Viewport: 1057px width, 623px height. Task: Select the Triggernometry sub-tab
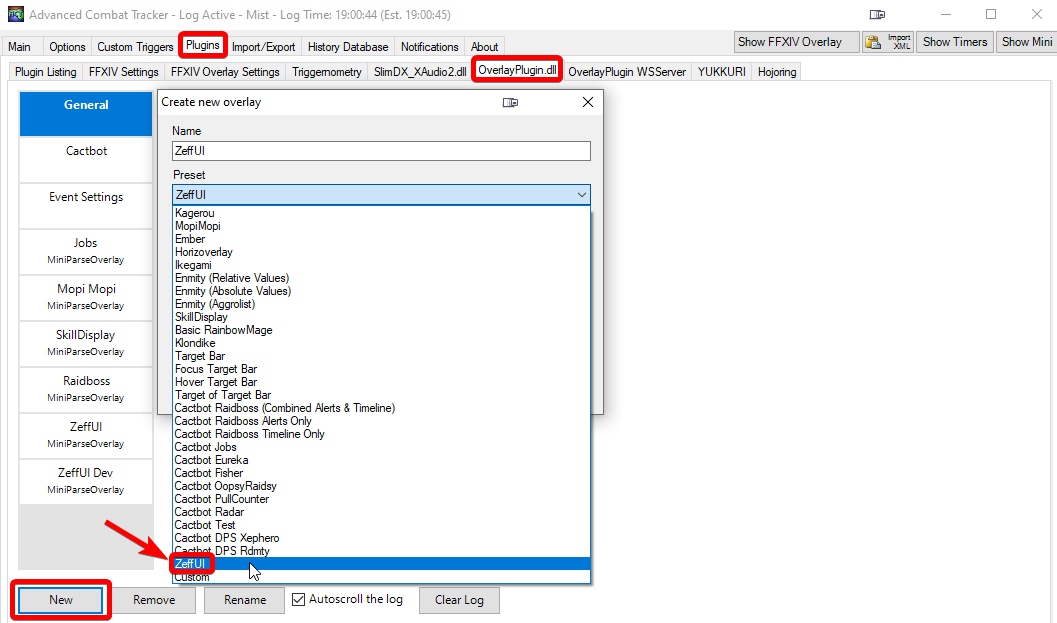[327, 71]
